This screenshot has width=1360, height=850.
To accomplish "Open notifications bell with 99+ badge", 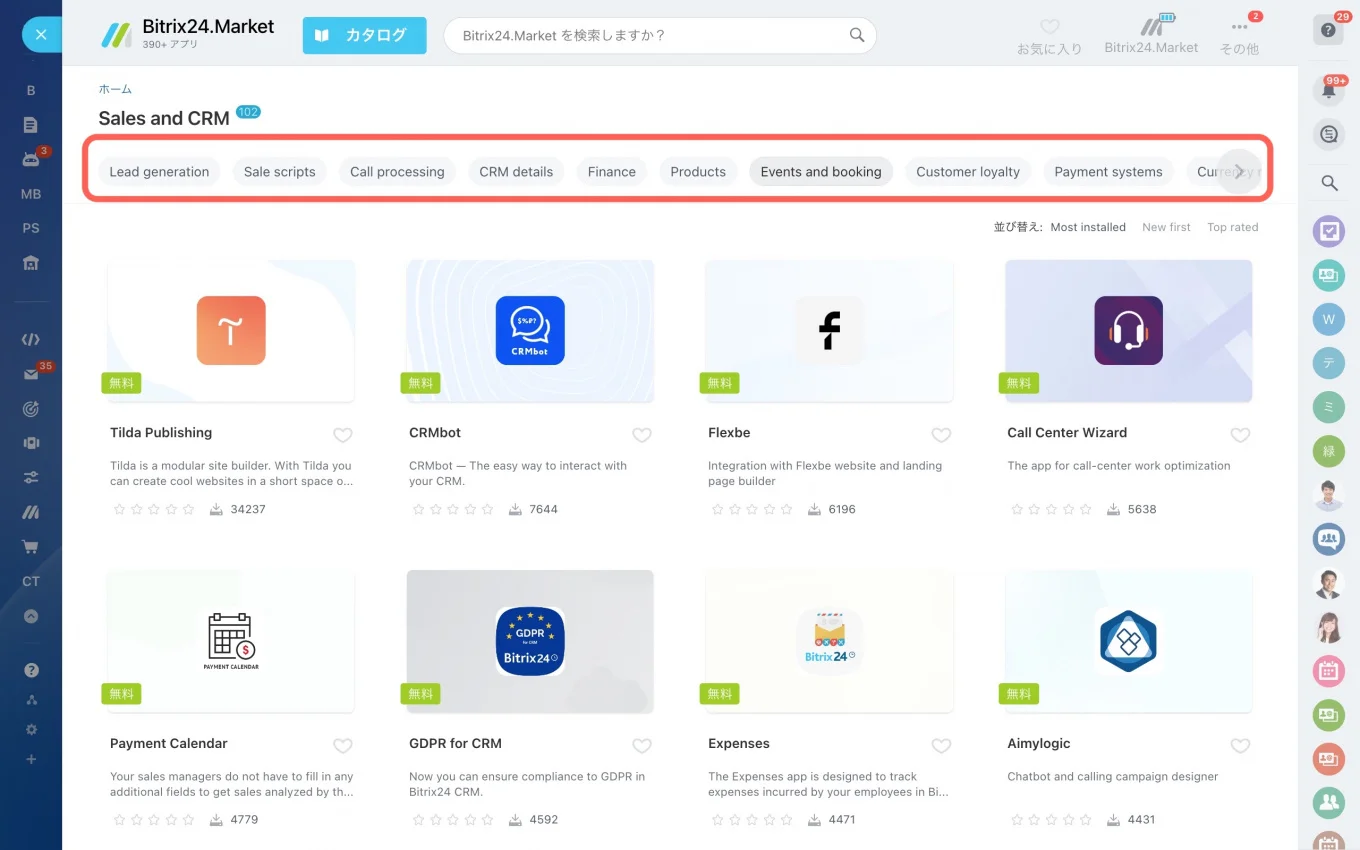I will click(1329, 90).
